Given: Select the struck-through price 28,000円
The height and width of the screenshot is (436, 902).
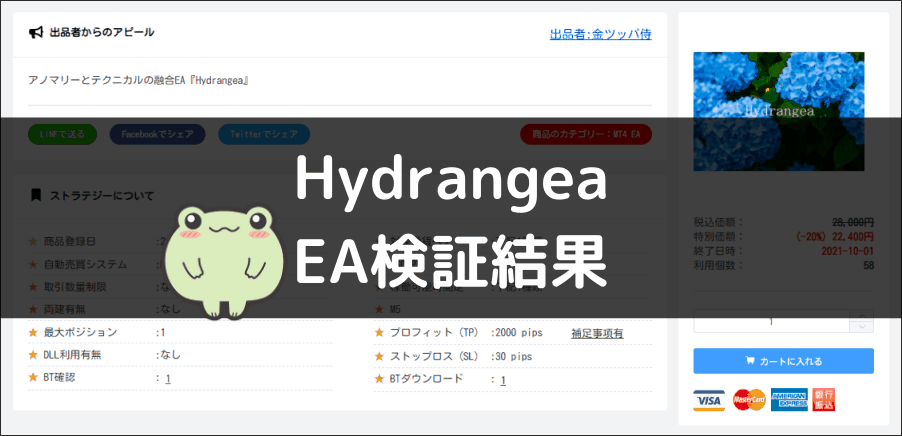Looking at the screenshot, I should click(x=853, y=222).
